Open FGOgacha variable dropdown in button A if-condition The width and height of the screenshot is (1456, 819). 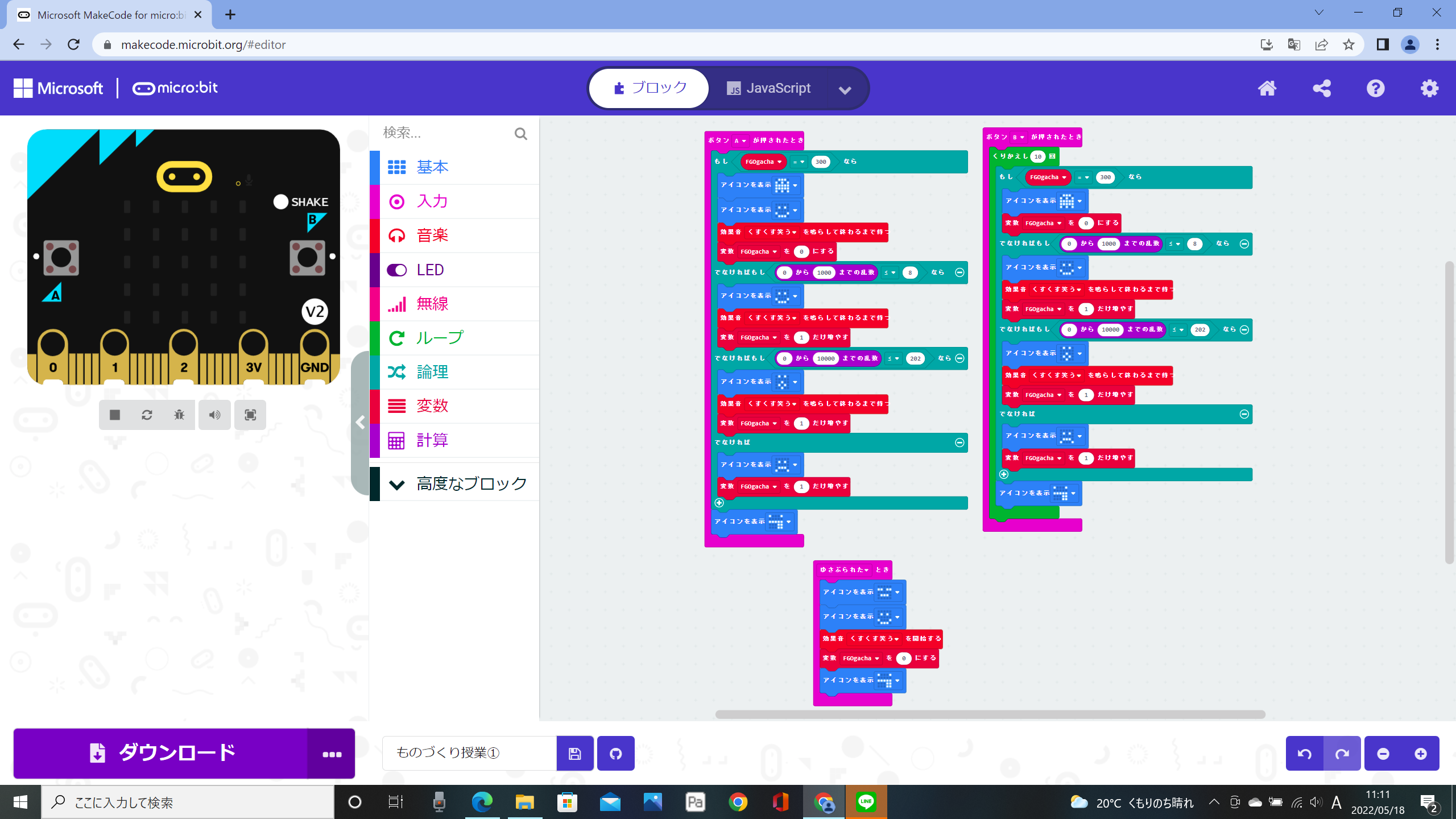pos(764,162)
